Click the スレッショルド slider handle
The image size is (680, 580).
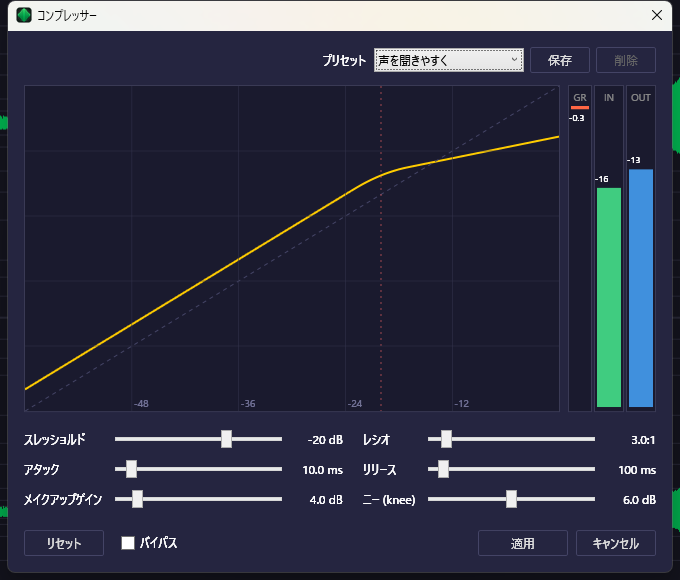227,439
